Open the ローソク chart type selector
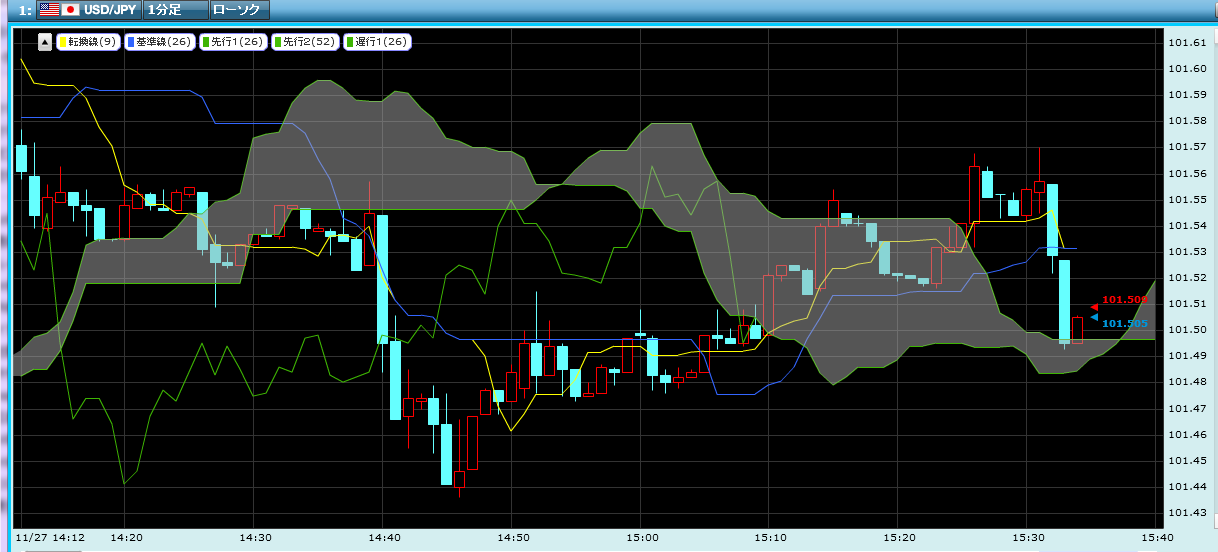This screenshot has height=552, width=1218. point(238,10)
